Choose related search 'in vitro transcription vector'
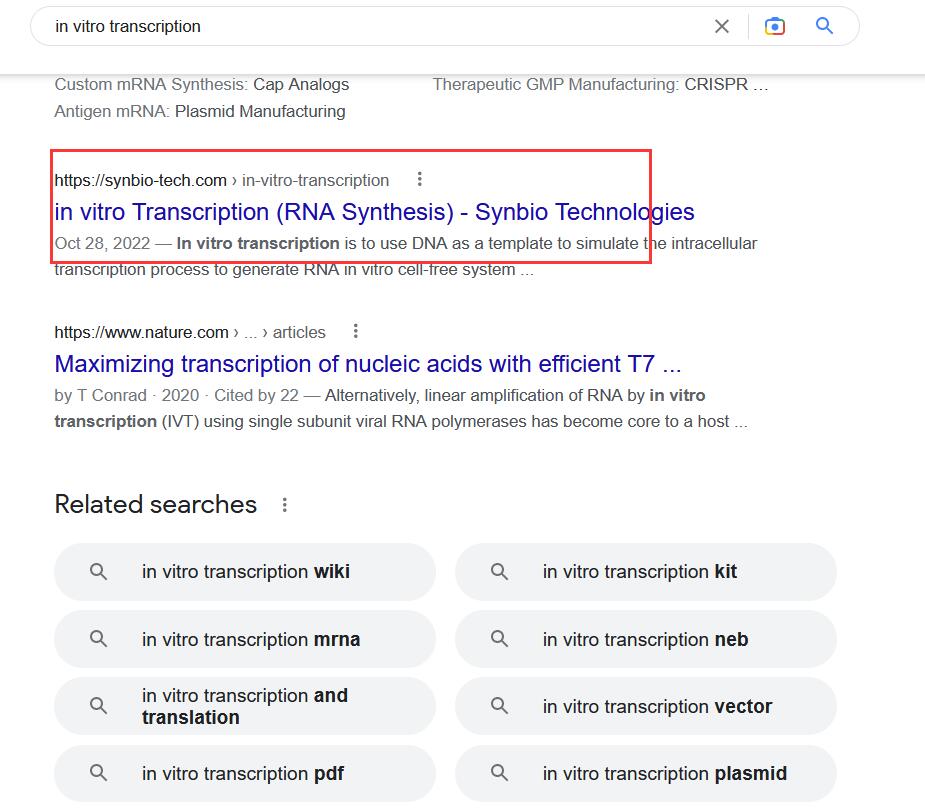925x808 pixels. (657, 706)
